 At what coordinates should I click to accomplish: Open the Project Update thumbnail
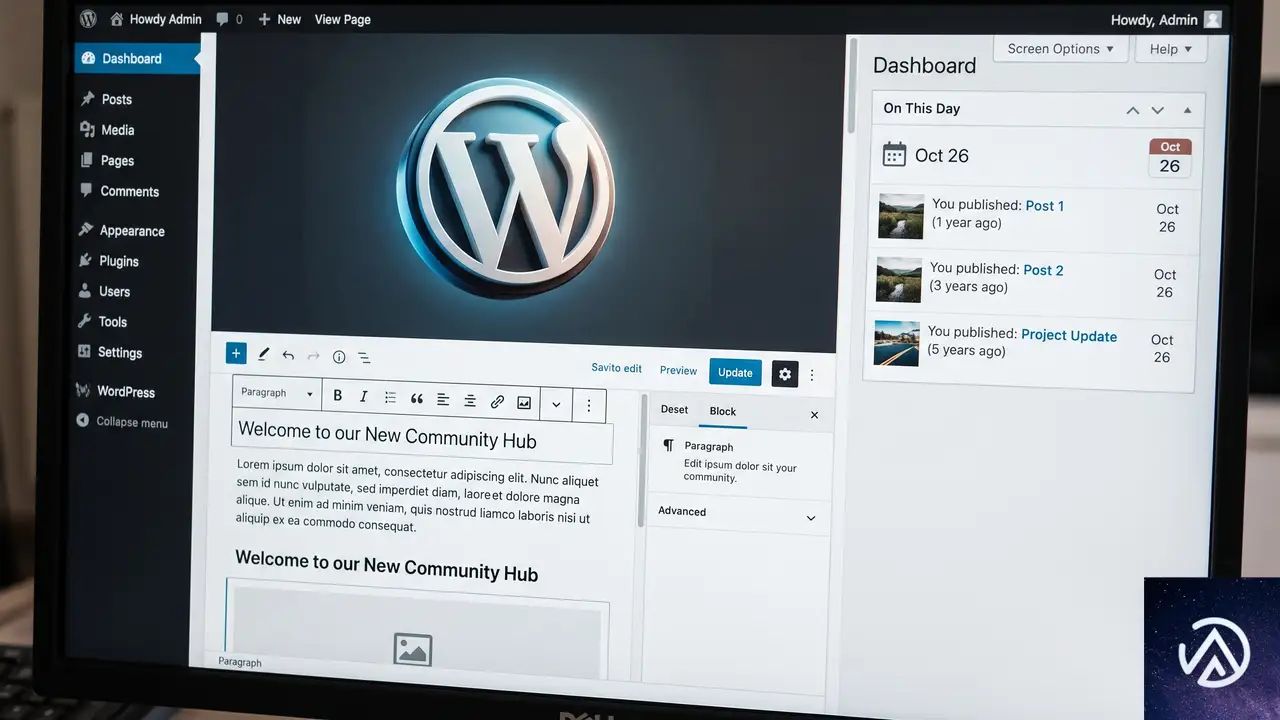(896, 343)
